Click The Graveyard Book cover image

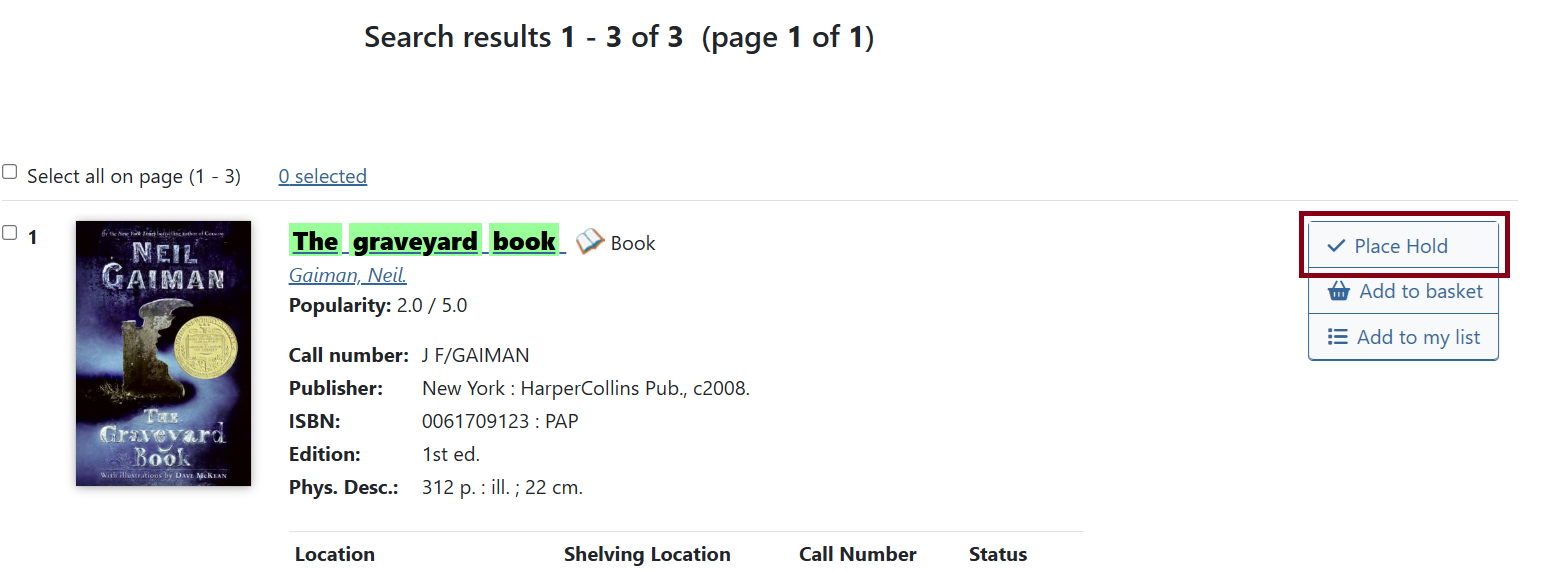(x=163, y=353)
